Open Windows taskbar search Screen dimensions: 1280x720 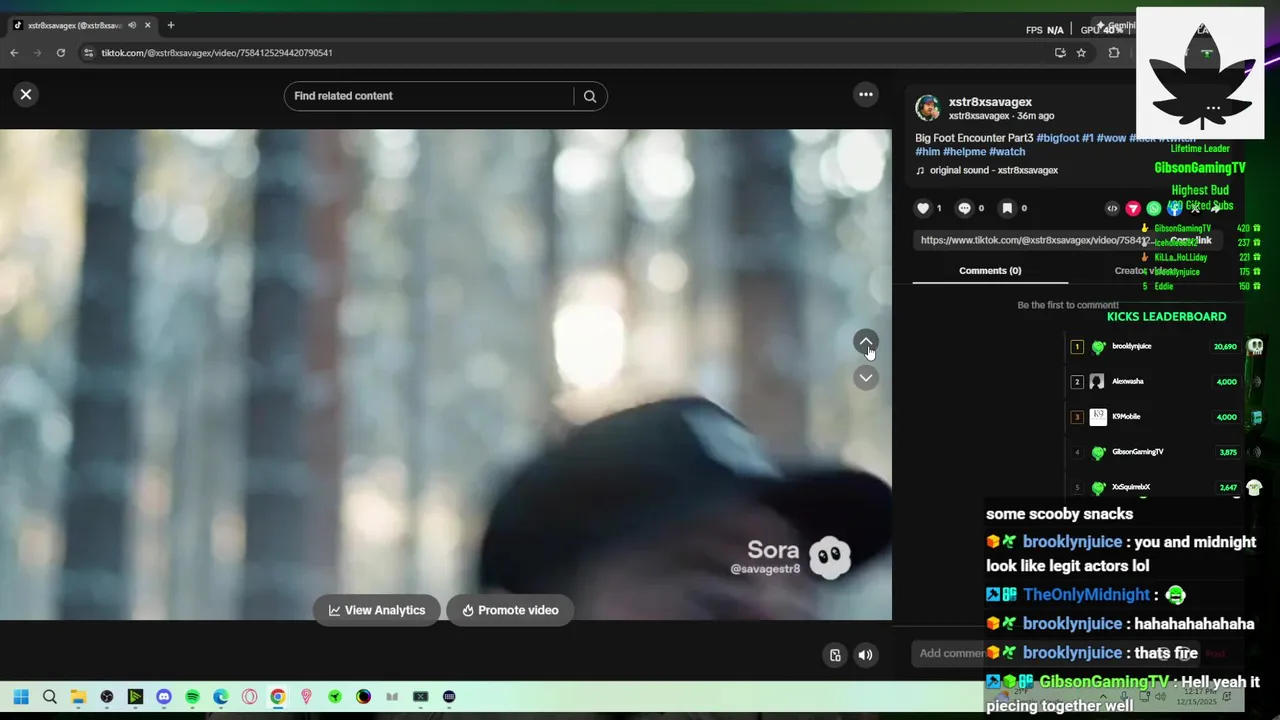click(x=49, y=697)
